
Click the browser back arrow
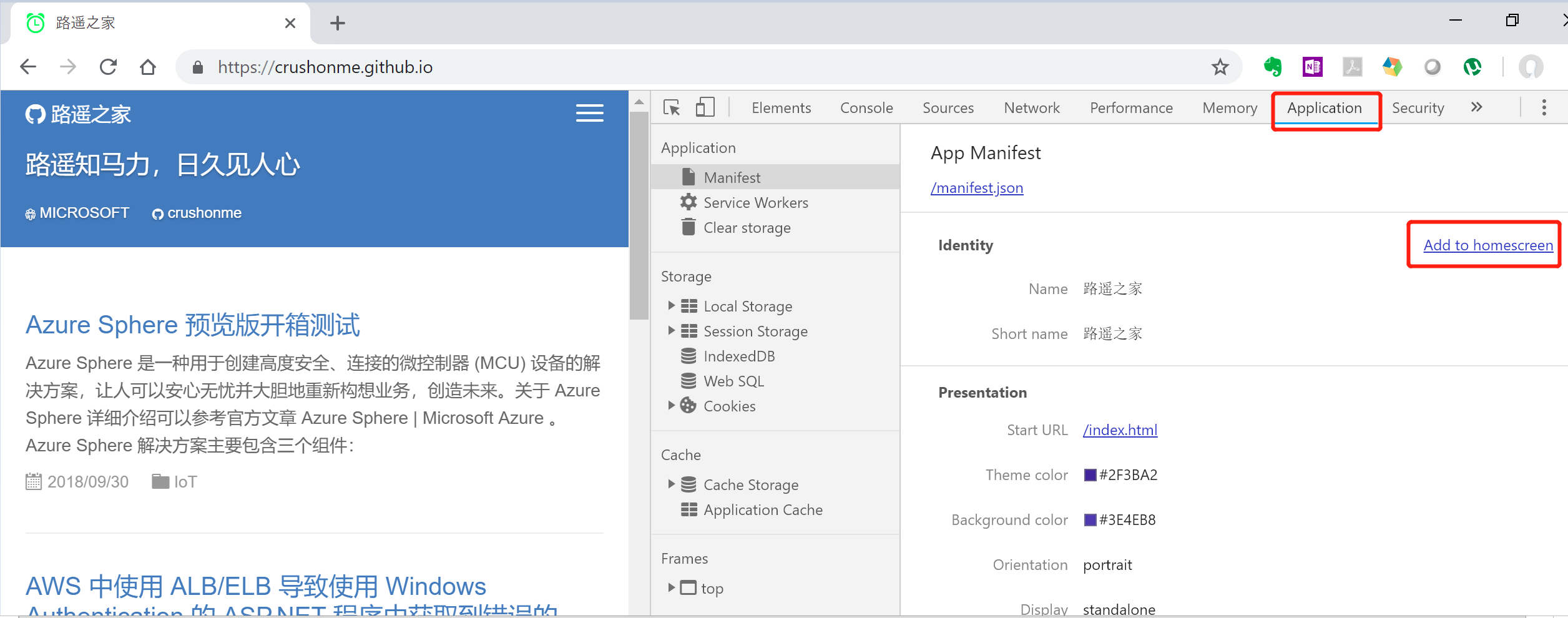28,67
